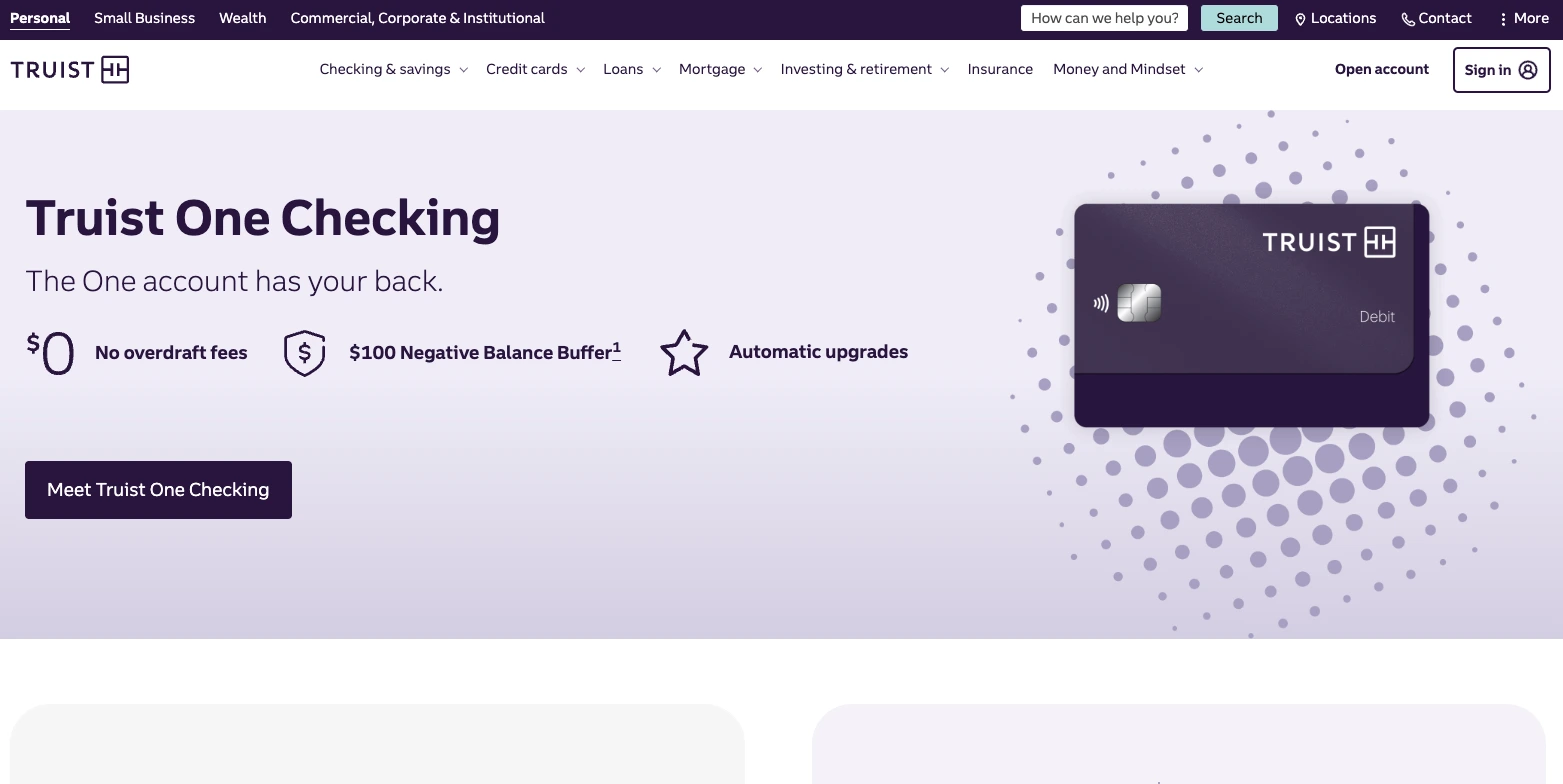Click the $0 graphic by No overdraft fees
The height and width of the screenshot is (784, 1563).
point(51,353)
